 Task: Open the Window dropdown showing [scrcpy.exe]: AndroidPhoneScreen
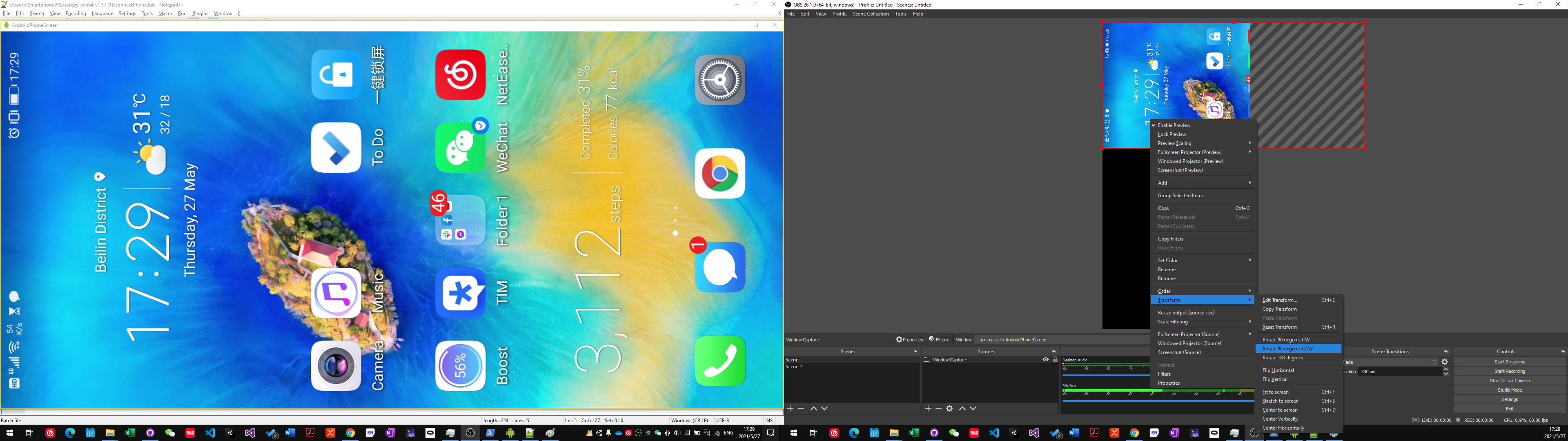(1062, 340)
